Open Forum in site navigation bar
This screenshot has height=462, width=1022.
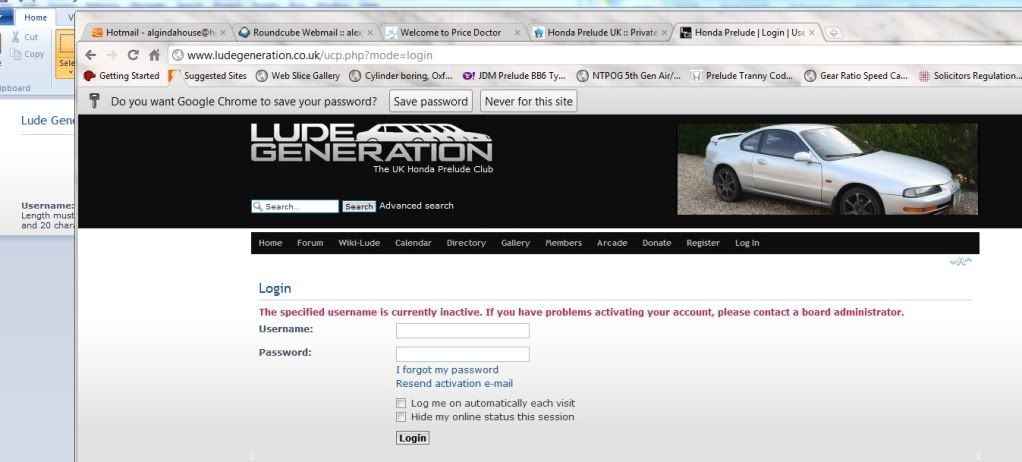pos(310,243)
